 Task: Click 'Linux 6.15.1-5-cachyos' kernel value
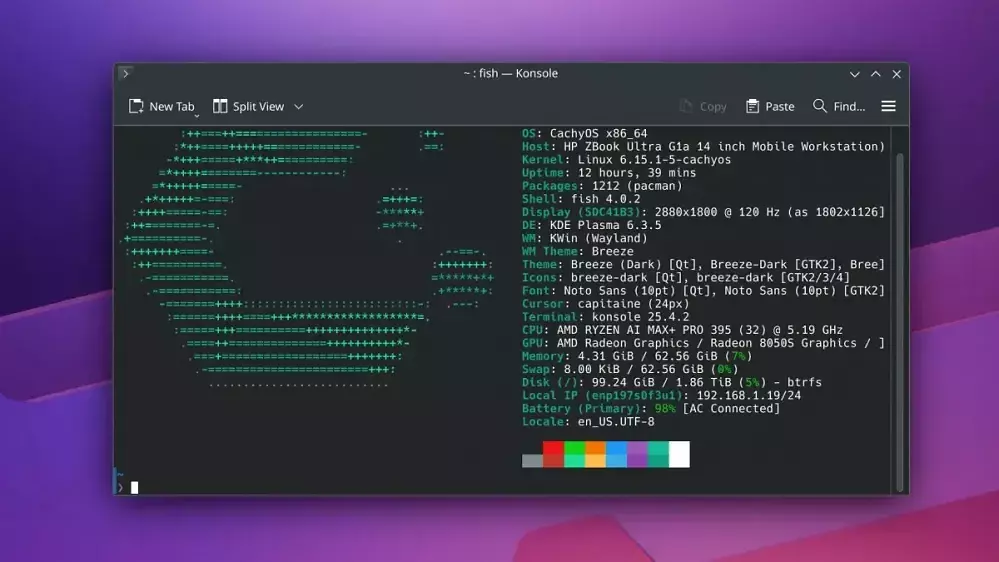coord(654,159)
